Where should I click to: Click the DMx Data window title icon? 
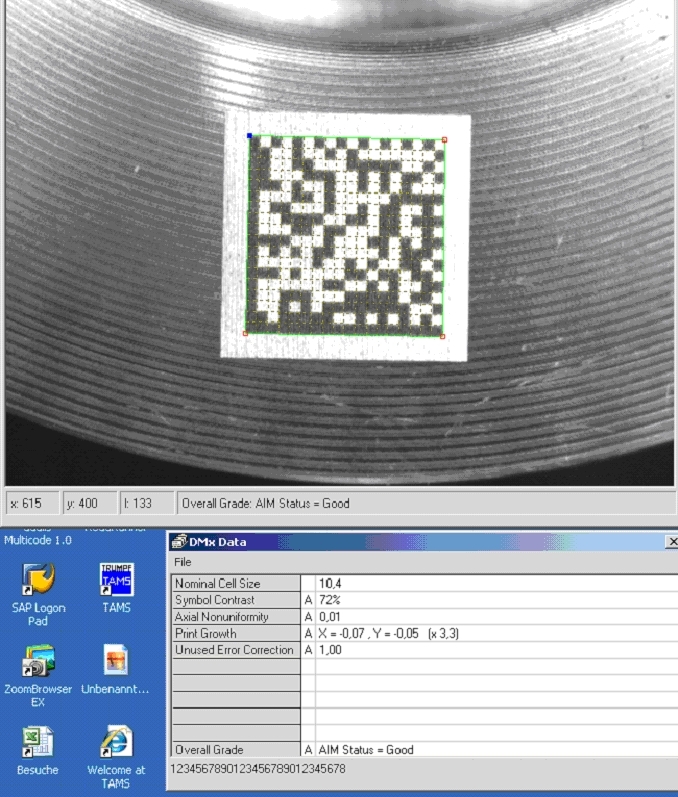(x=178, y=541)
